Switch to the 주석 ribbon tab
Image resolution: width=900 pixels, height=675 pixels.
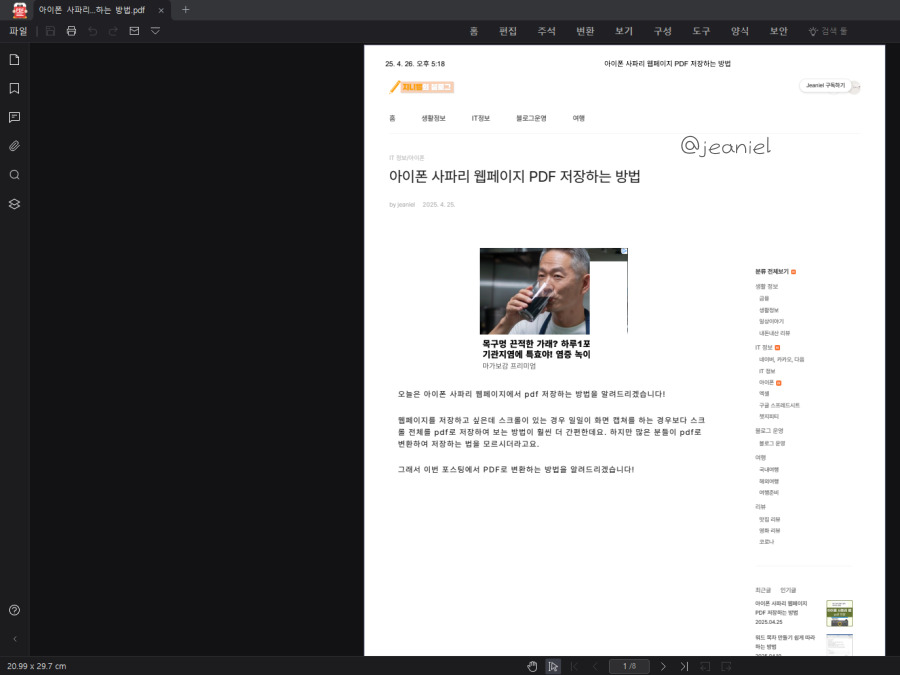point(546,31)
